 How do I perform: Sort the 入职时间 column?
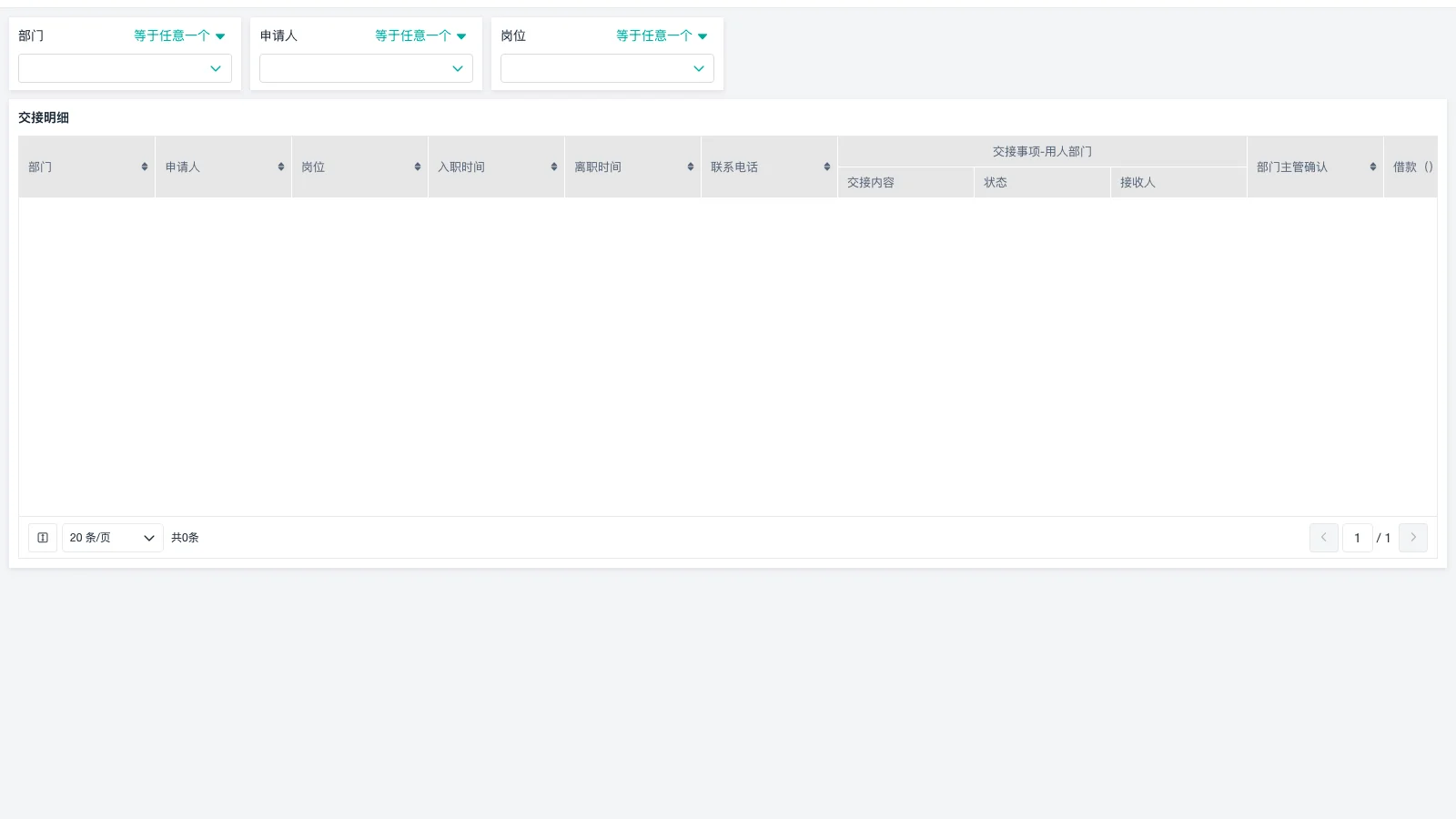552,167
